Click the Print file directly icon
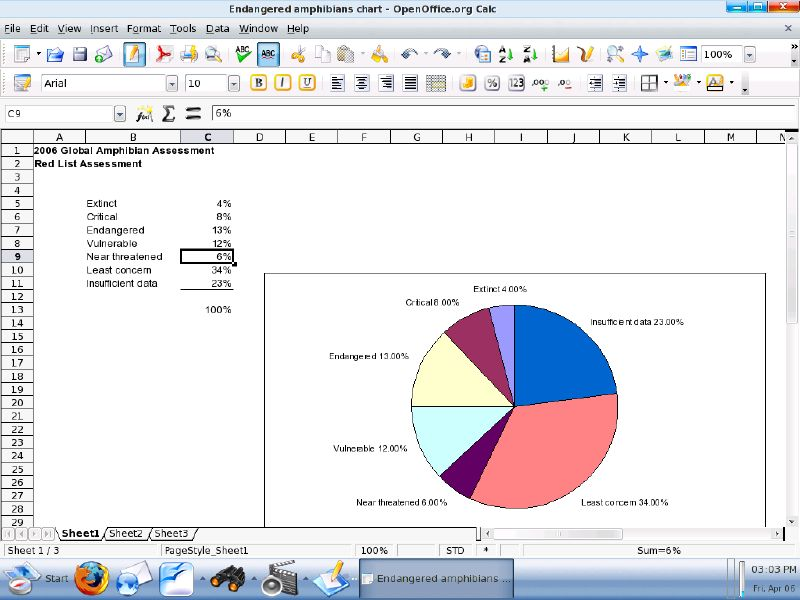Screen dimensions: 800x600 [x=188, y=54]
